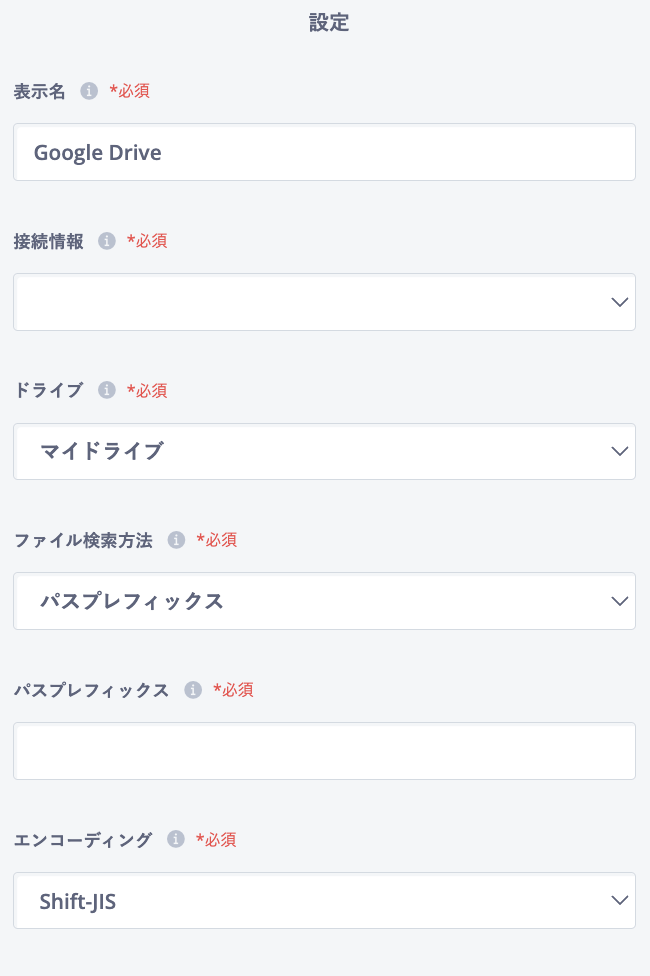Click the エンコーディング label text

[x=83, y=839]
